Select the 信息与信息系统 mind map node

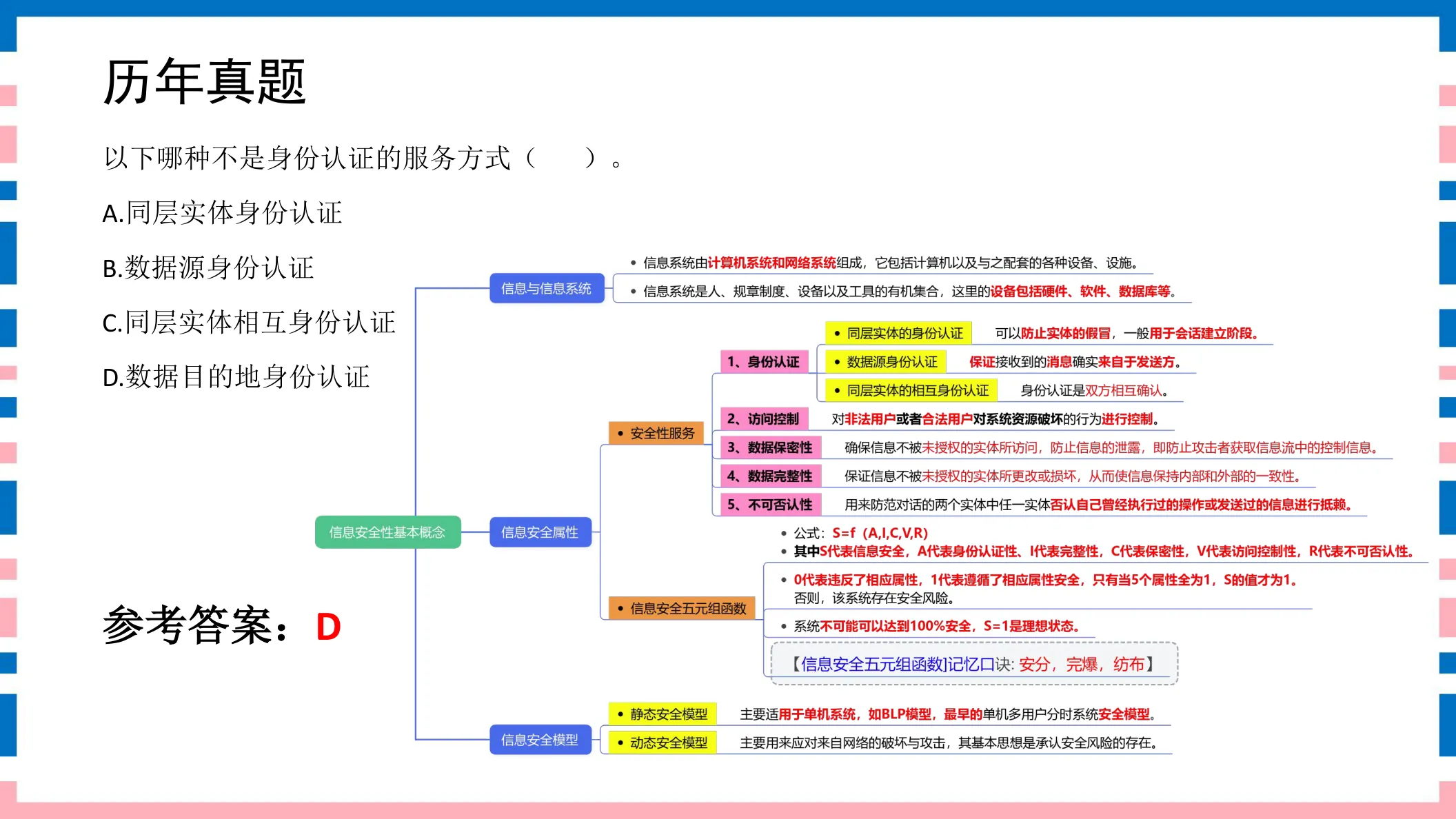click(547, 288)
